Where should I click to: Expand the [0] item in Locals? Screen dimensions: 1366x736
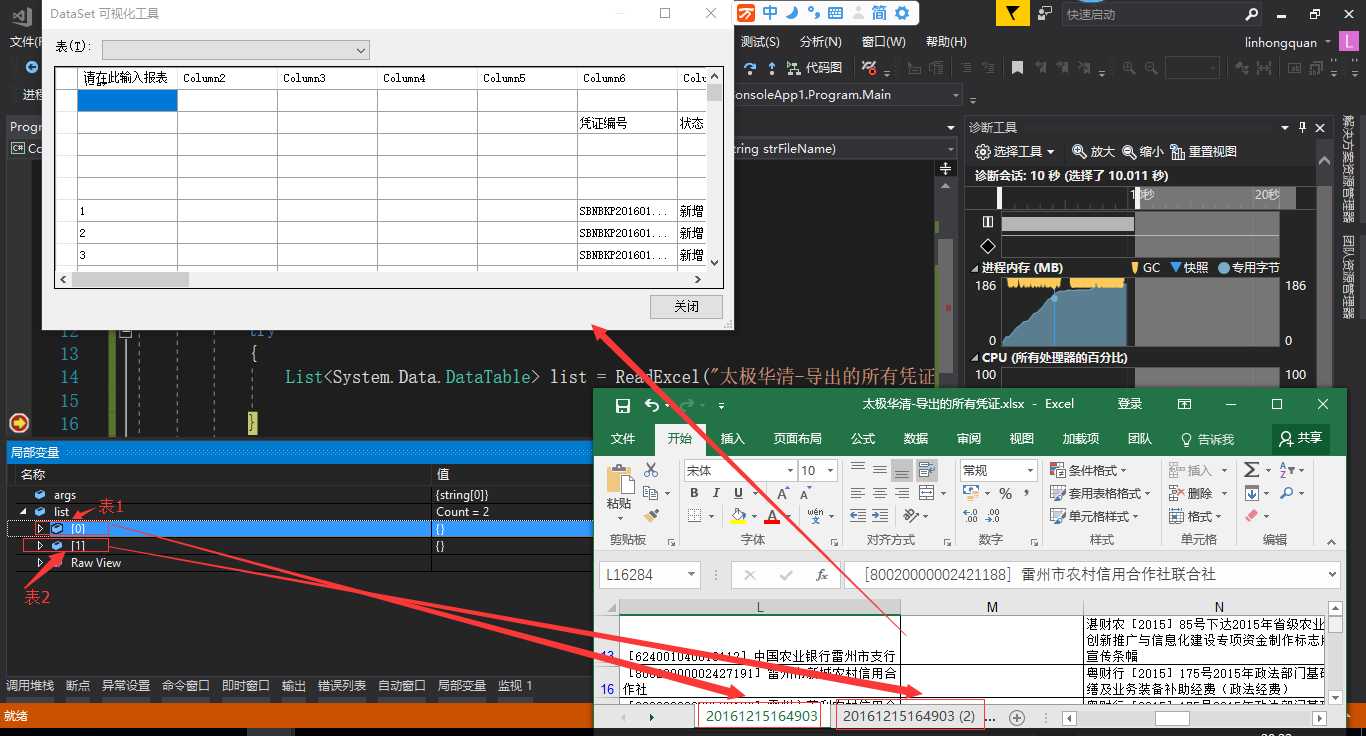click(x=41, y=529)
